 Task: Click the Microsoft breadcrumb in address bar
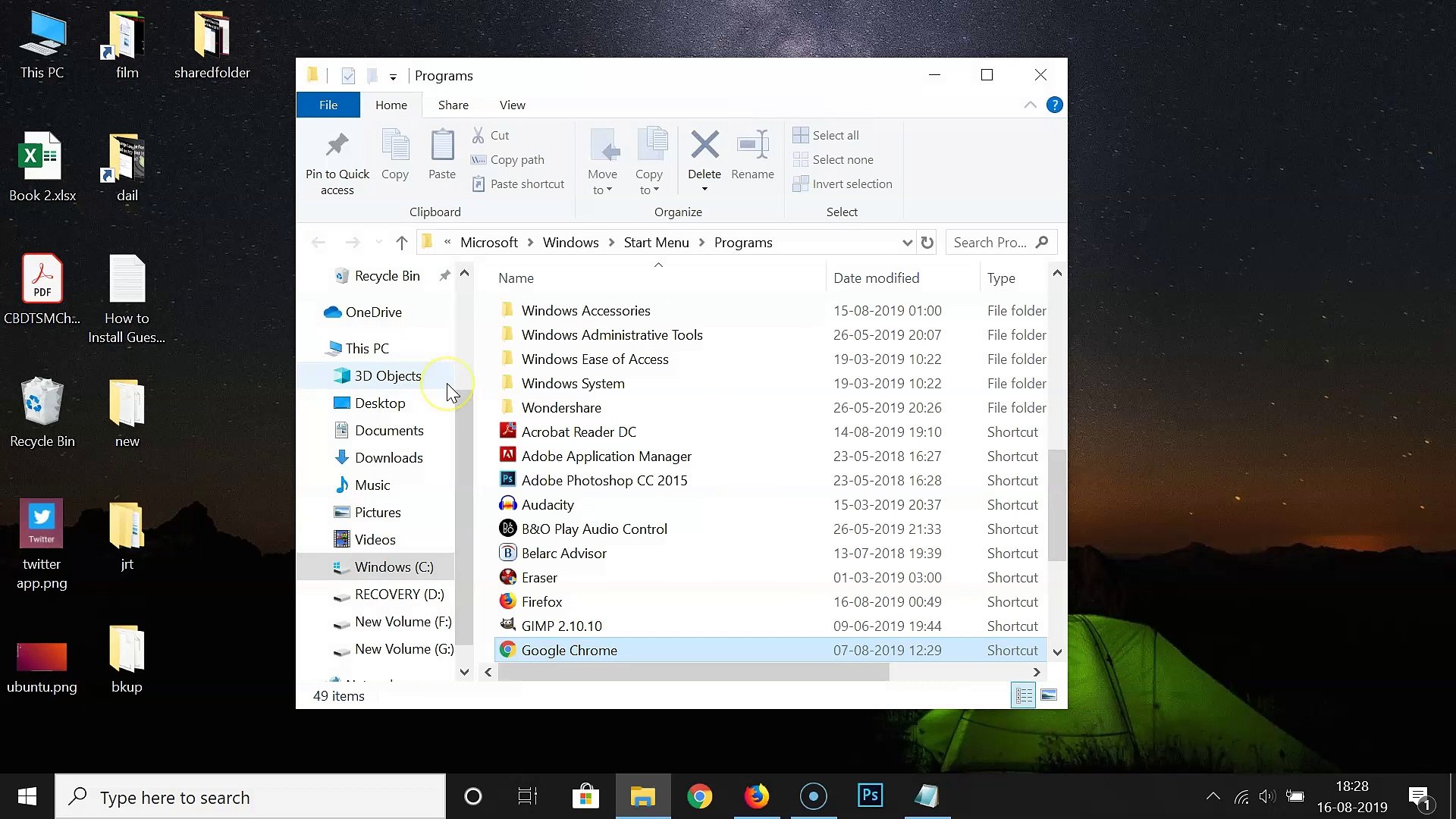click(x=489, y=243)
